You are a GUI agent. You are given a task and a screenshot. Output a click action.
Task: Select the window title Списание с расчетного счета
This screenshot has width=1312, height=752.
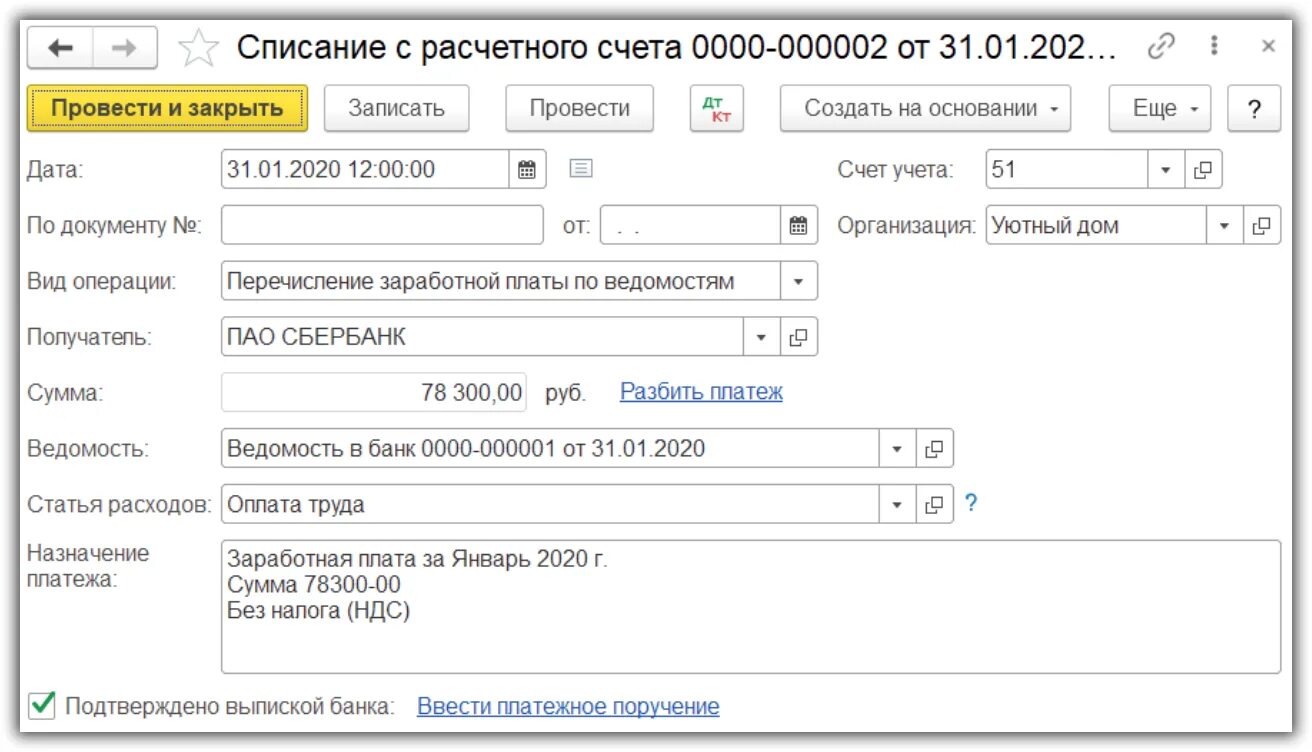coord(676,48)
